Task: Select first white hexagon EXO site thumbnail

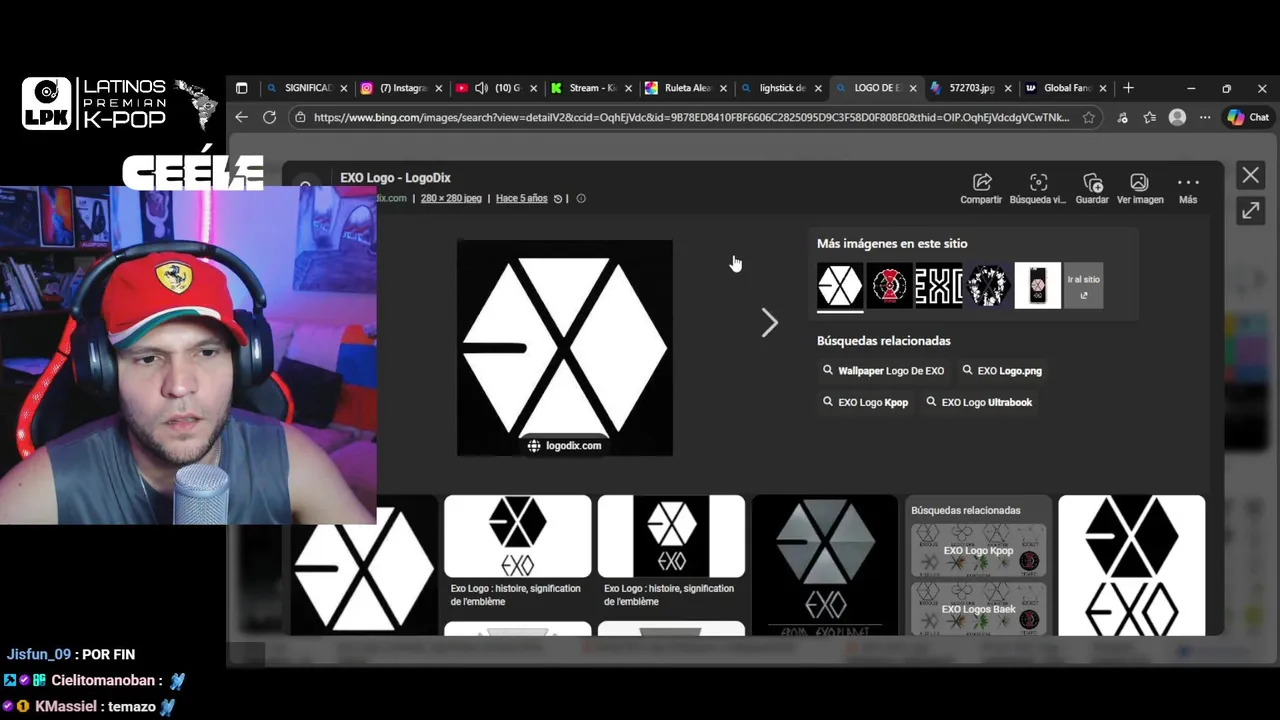Action: 840,286
